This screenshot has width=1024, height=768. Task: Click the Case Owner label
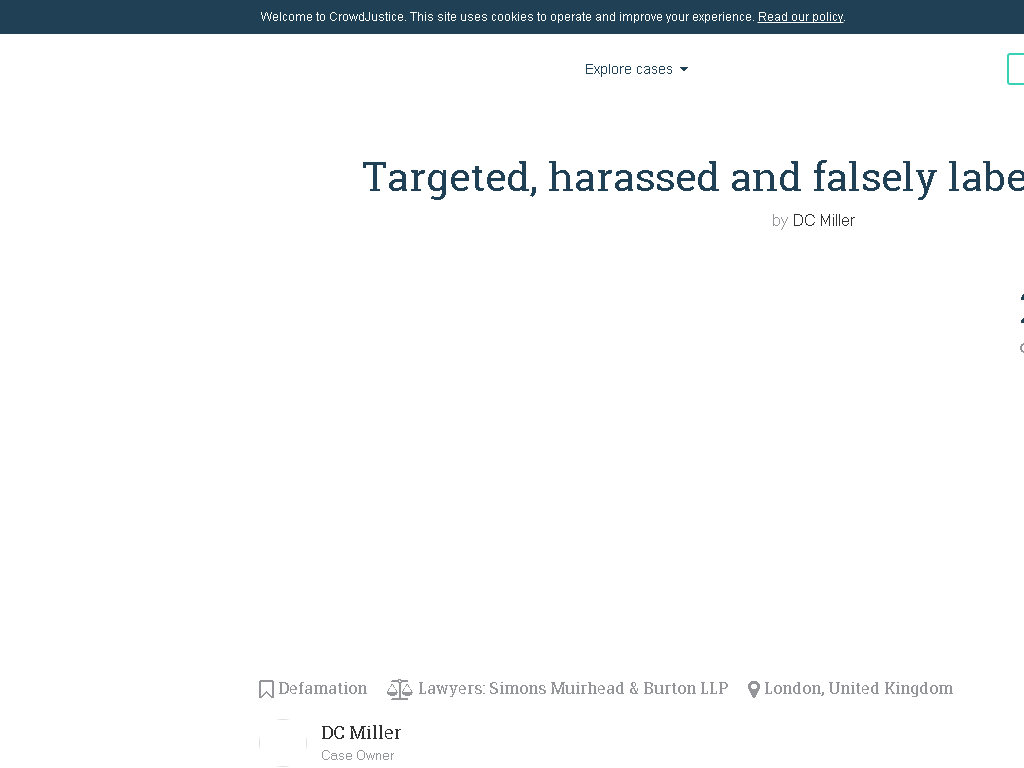(x=357, y=756)
